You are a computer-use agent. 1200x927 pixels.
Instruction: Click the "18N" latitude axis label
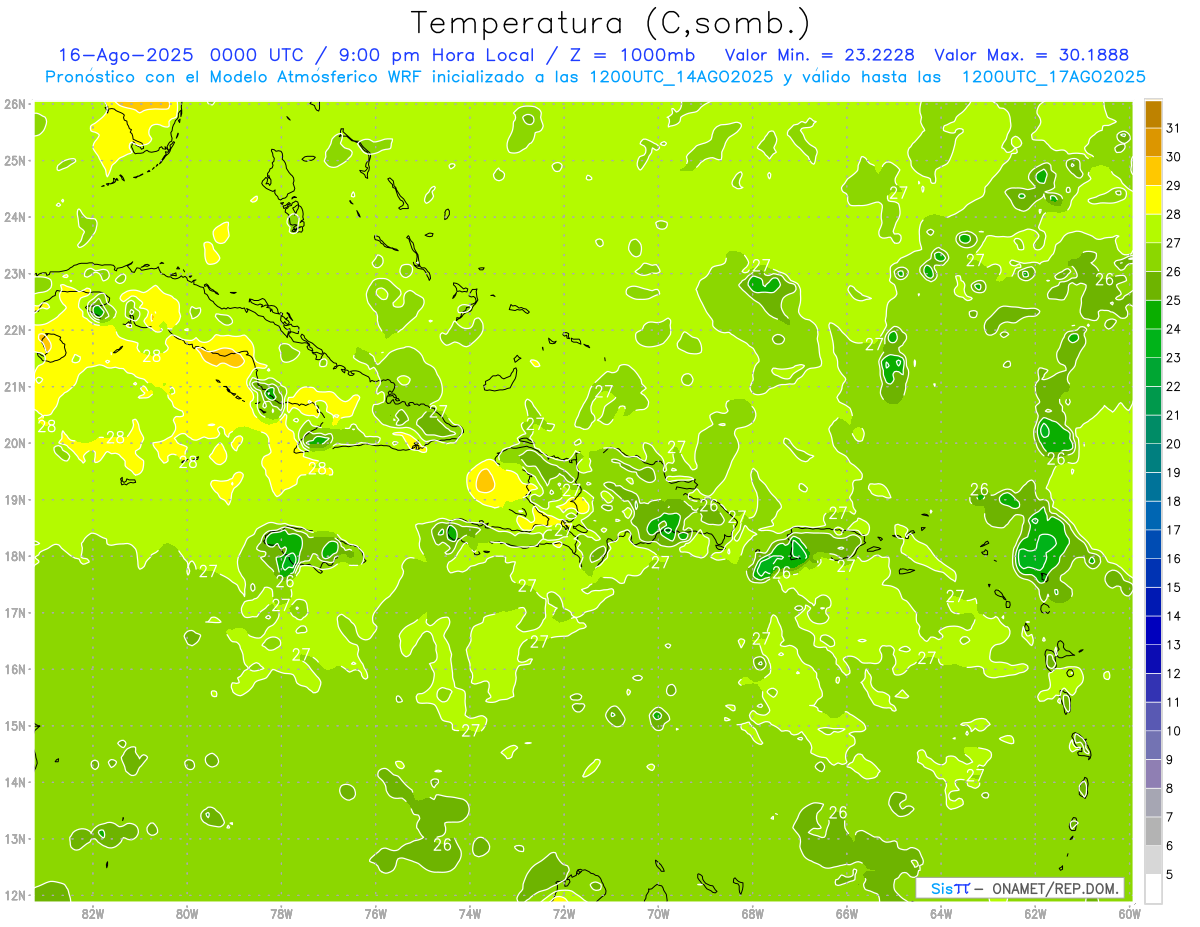pos(15,556)
